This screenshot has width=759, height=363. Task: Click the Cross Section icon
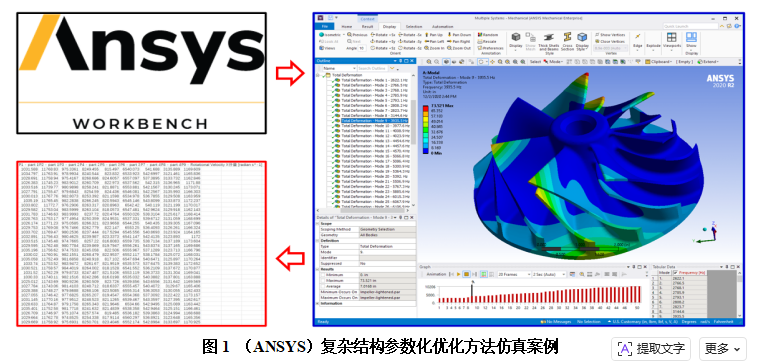567,38
